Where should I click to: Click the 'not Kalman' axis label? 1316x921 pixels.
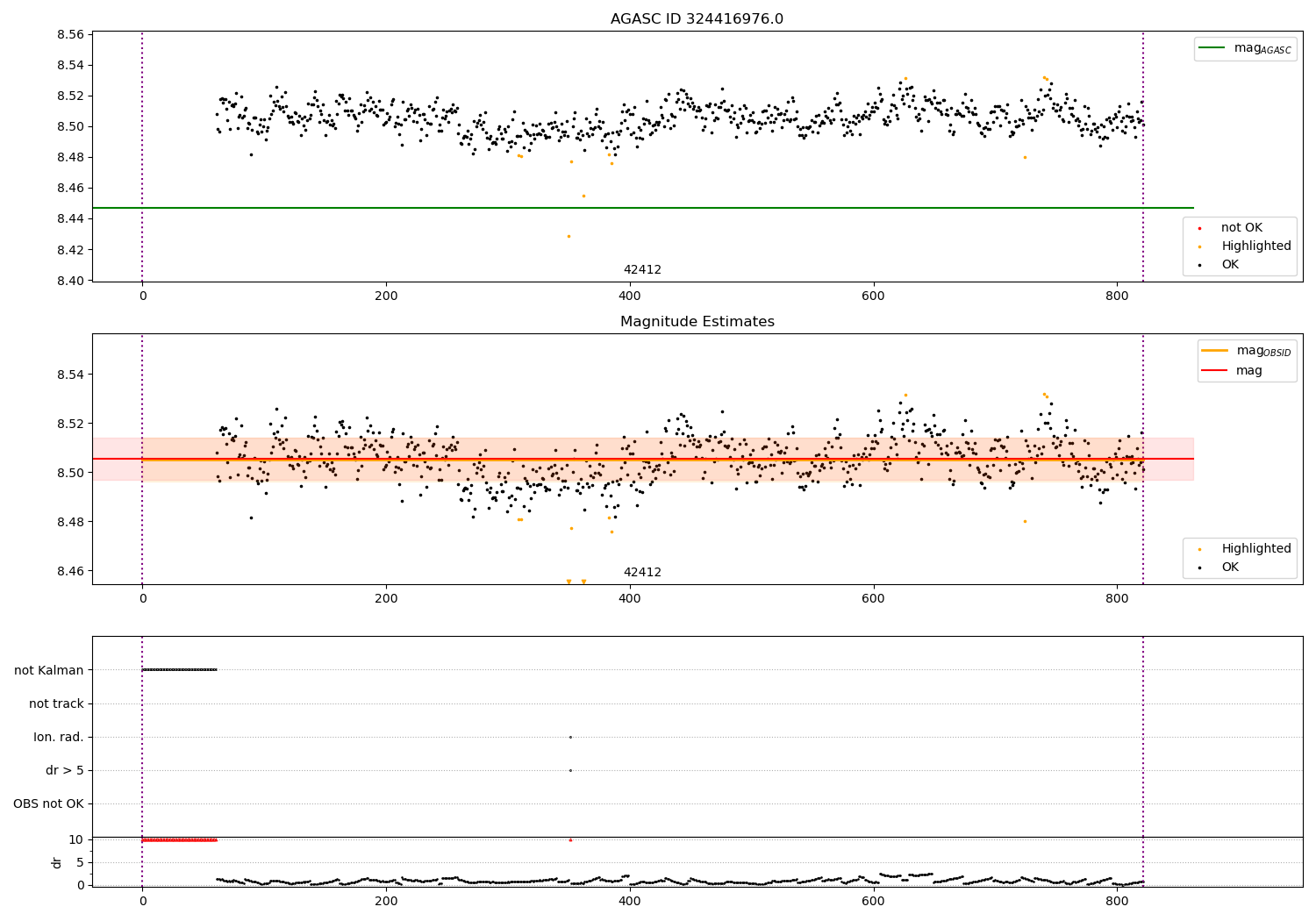[x=49, y=670]
